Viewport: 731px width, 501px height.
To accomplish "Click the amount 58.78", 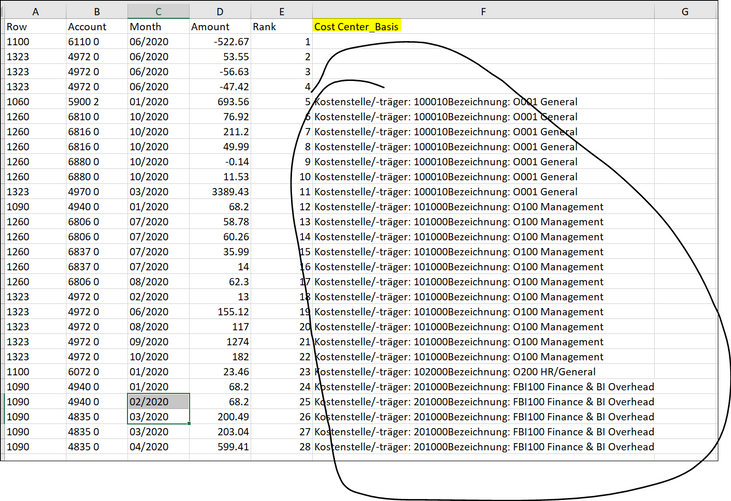I will tap(220, 221).
